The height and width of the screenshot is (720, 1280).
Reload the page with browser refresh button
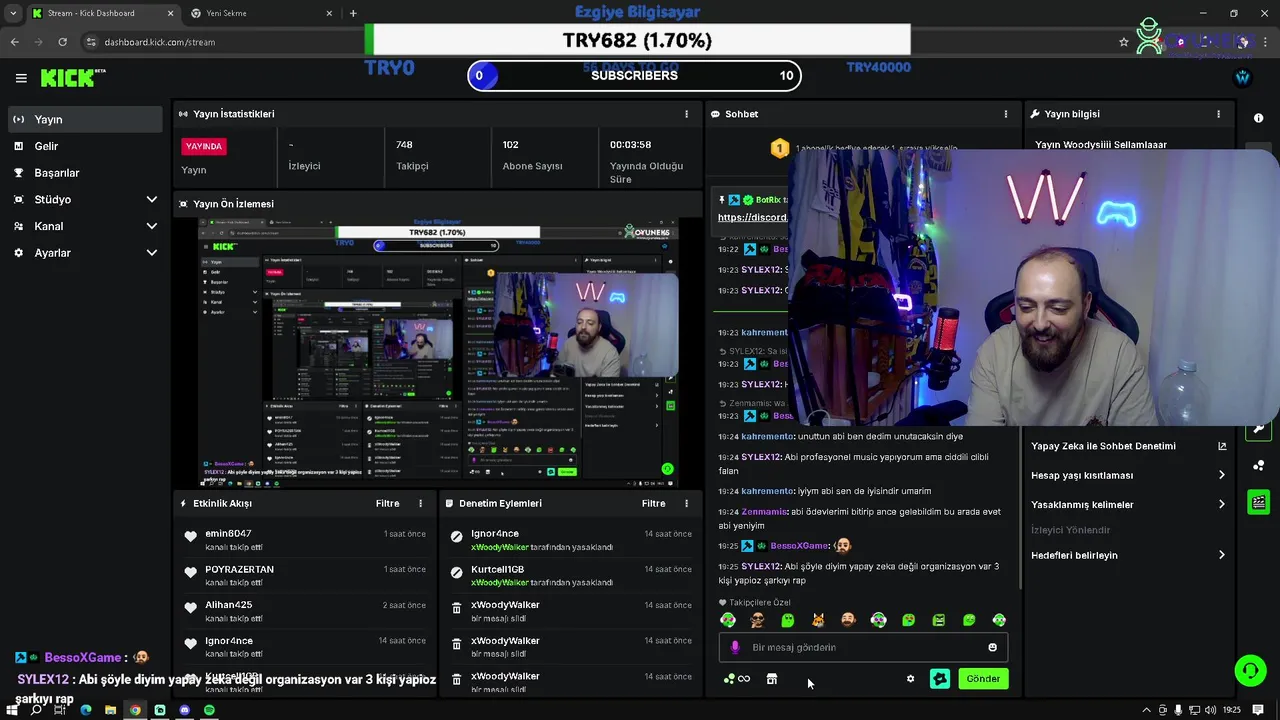62,42
